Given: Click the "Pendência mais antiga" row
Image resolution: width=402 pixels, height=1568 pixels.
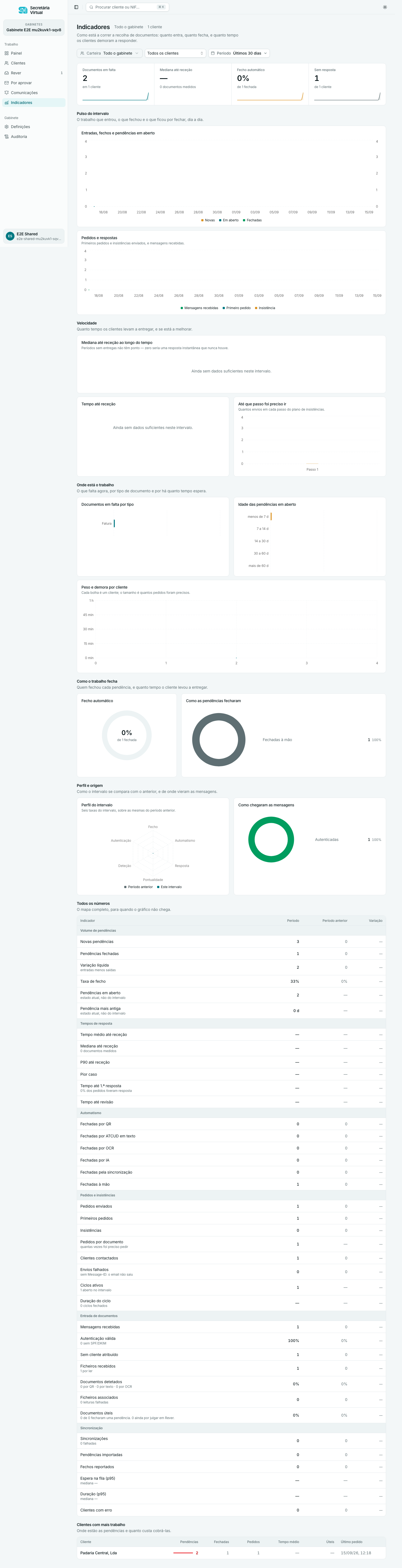Looking at the screenshot, I should point(231,1010).
